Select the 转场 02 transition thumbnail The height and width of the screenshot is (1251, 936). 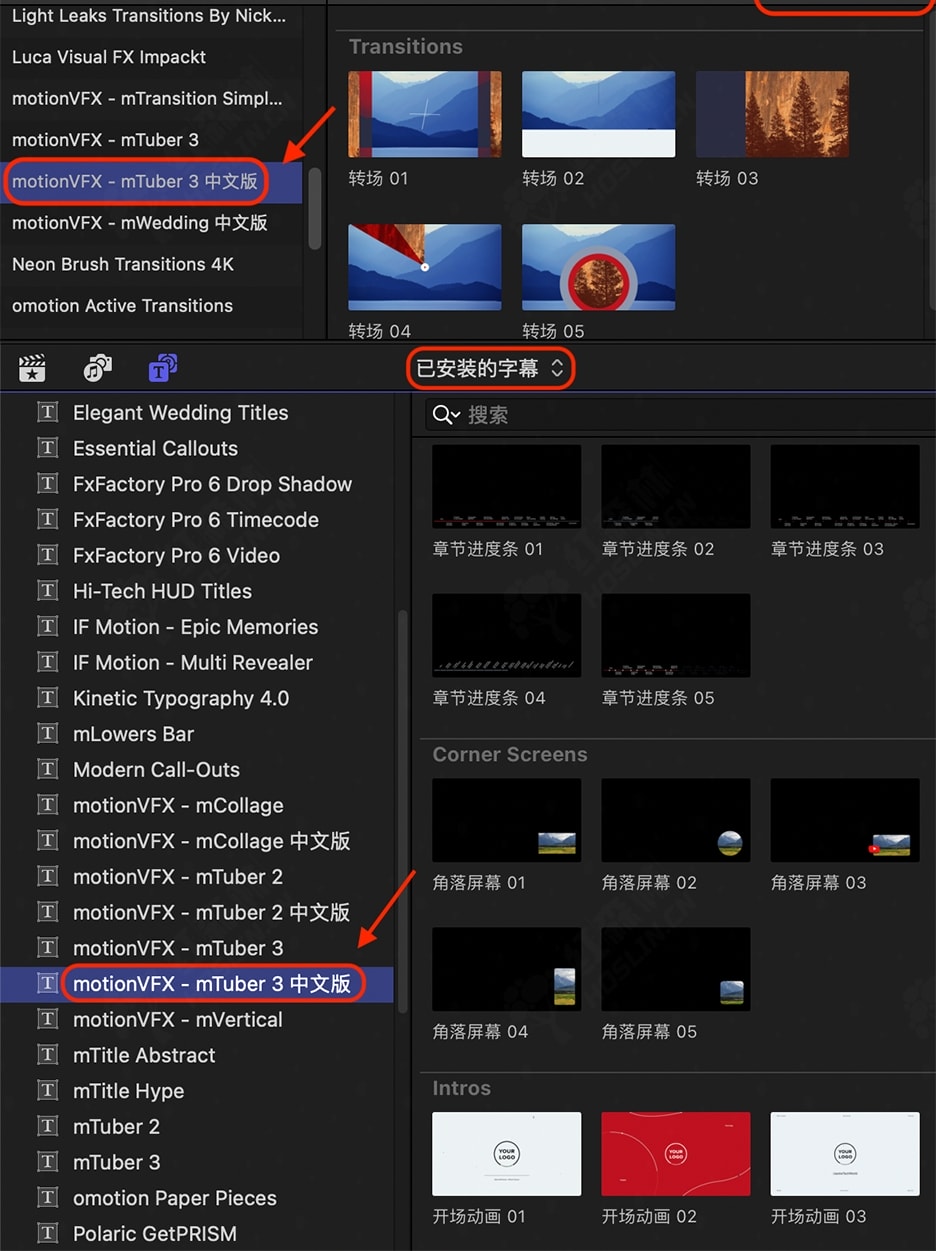tap(598, 114)
